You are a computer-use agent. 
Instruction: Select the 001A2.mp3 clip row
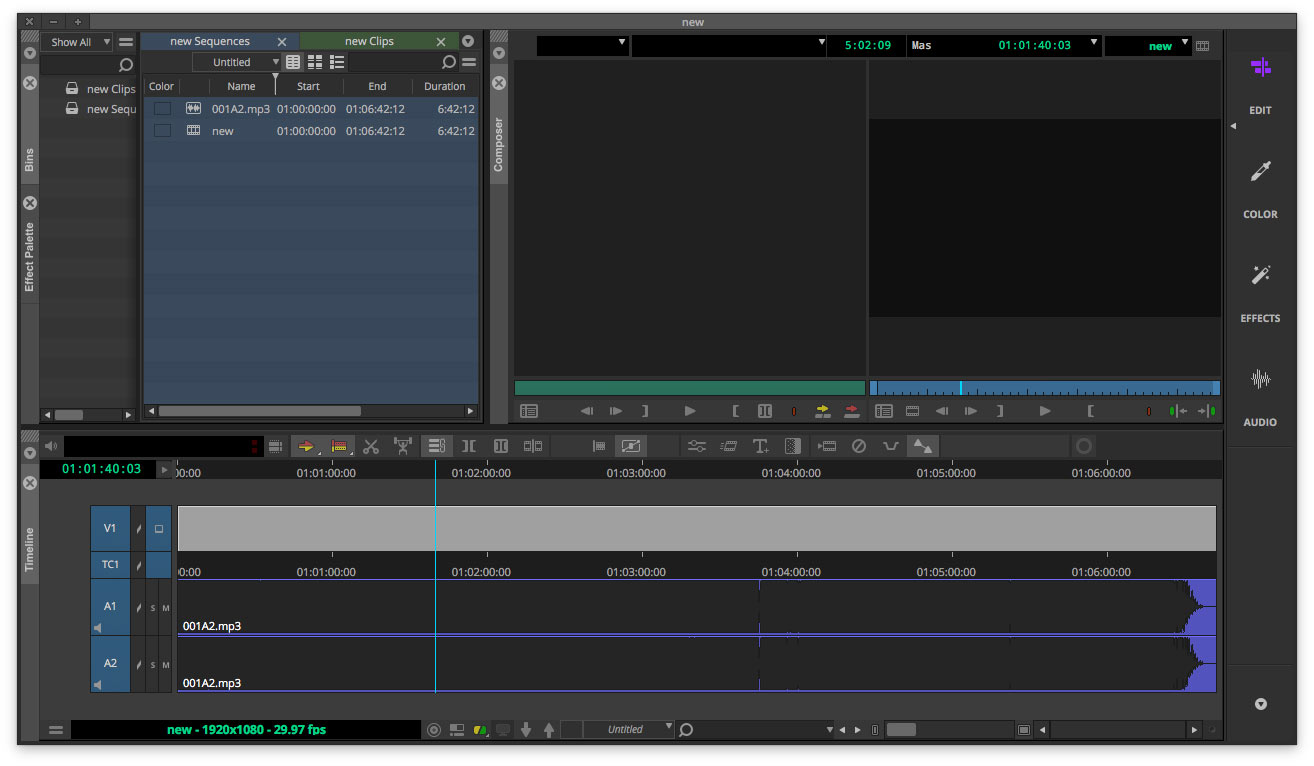310,109
